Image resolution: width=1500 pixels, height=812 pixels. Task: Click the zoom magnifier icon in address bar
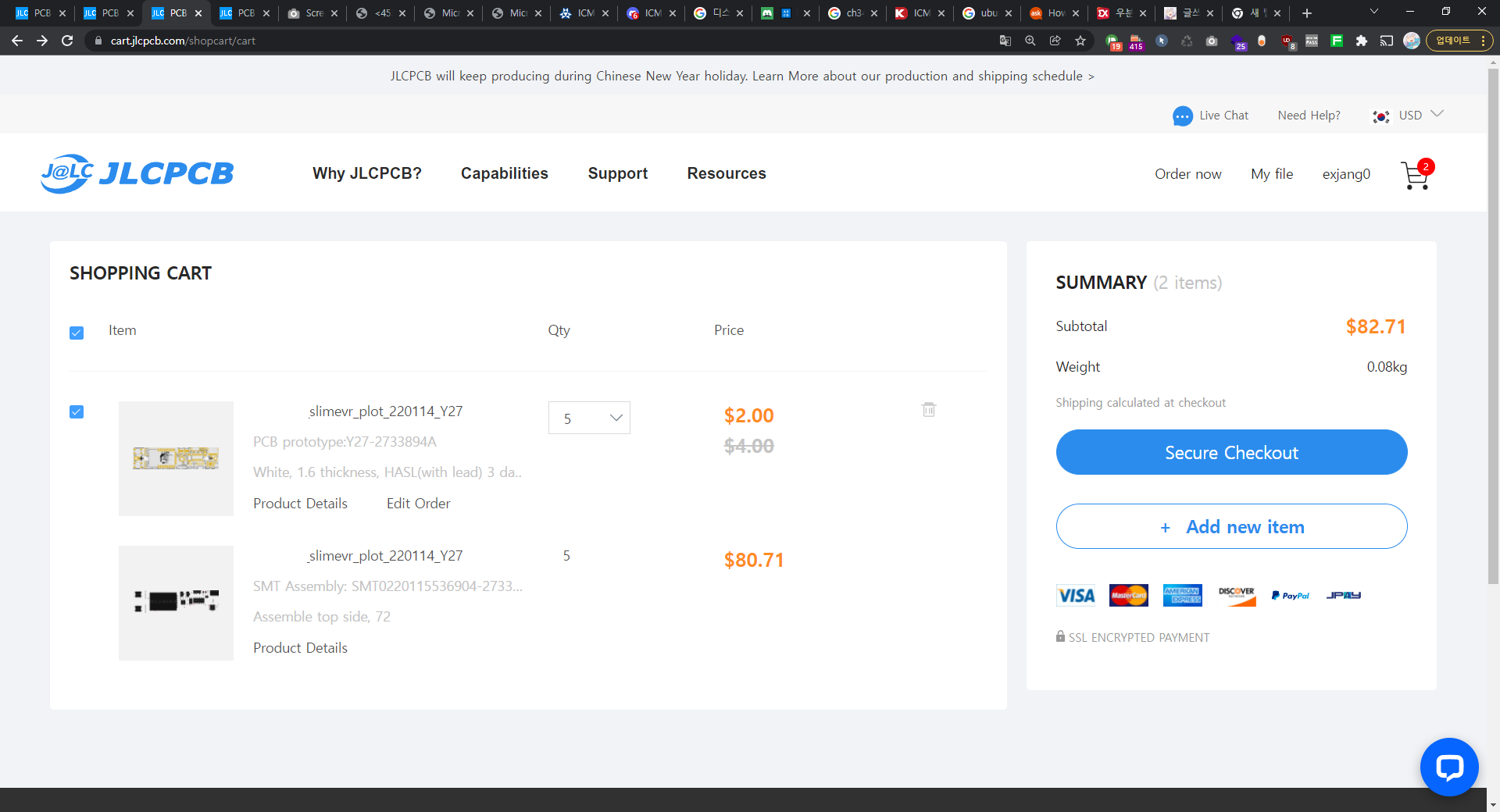pos(1030,41)
